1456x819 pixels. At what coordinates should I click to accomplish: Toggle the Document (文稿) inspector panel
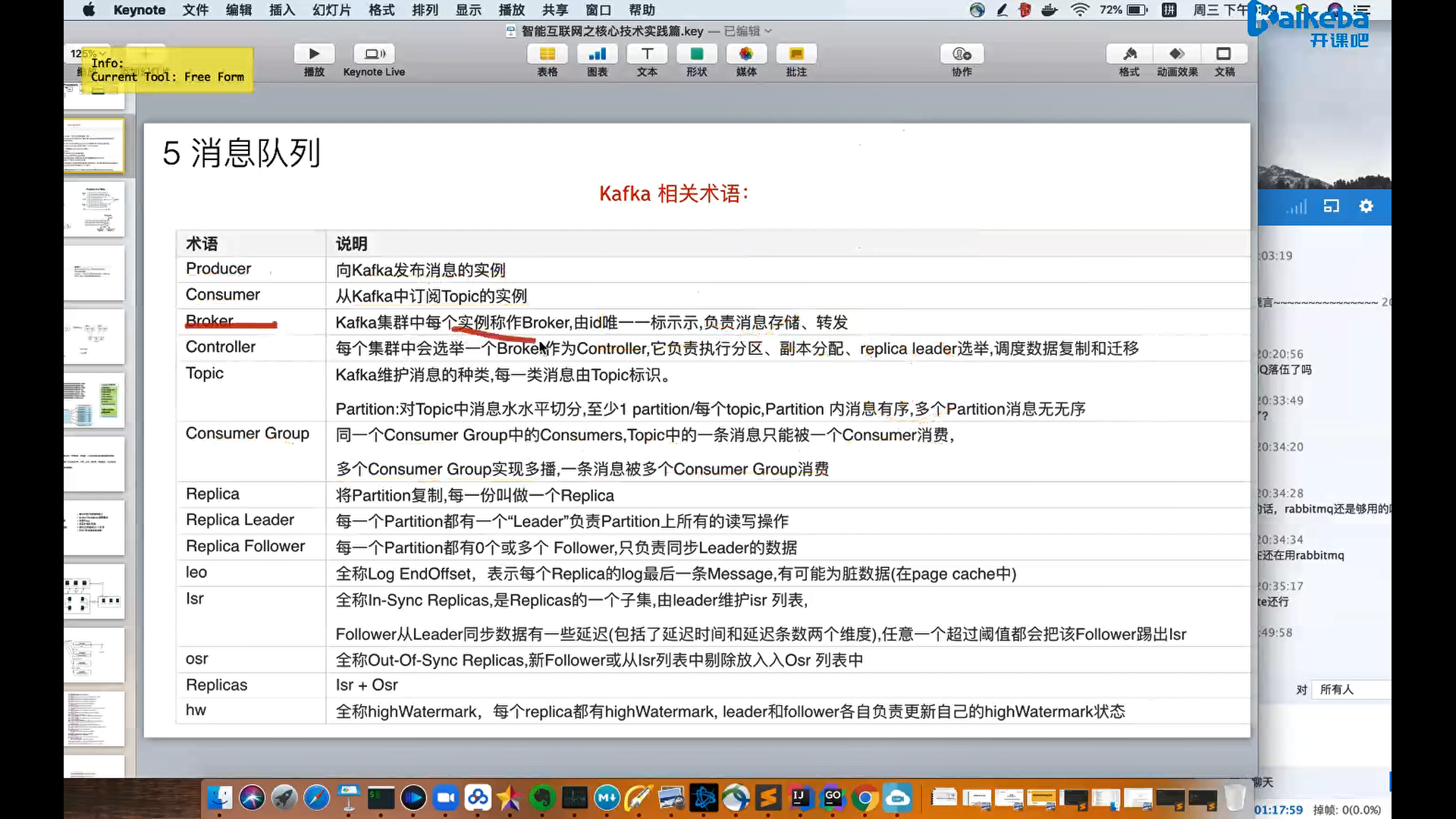tap(1224, 54)
